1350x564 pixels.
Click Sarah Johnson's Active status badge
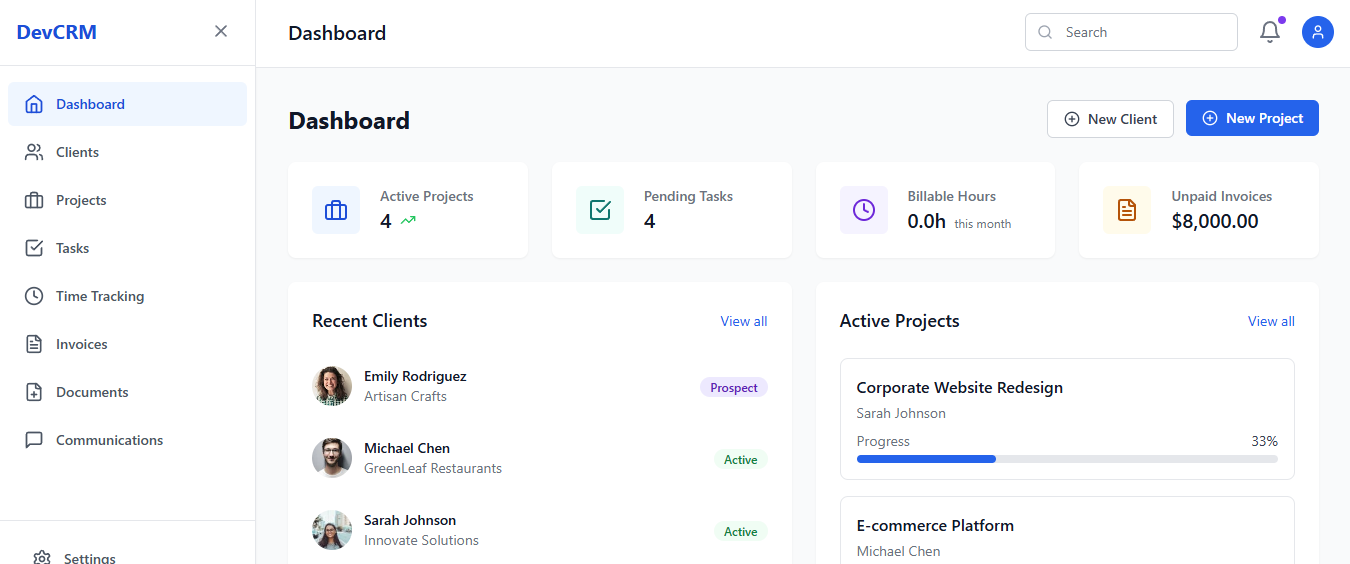click(741, 531)
